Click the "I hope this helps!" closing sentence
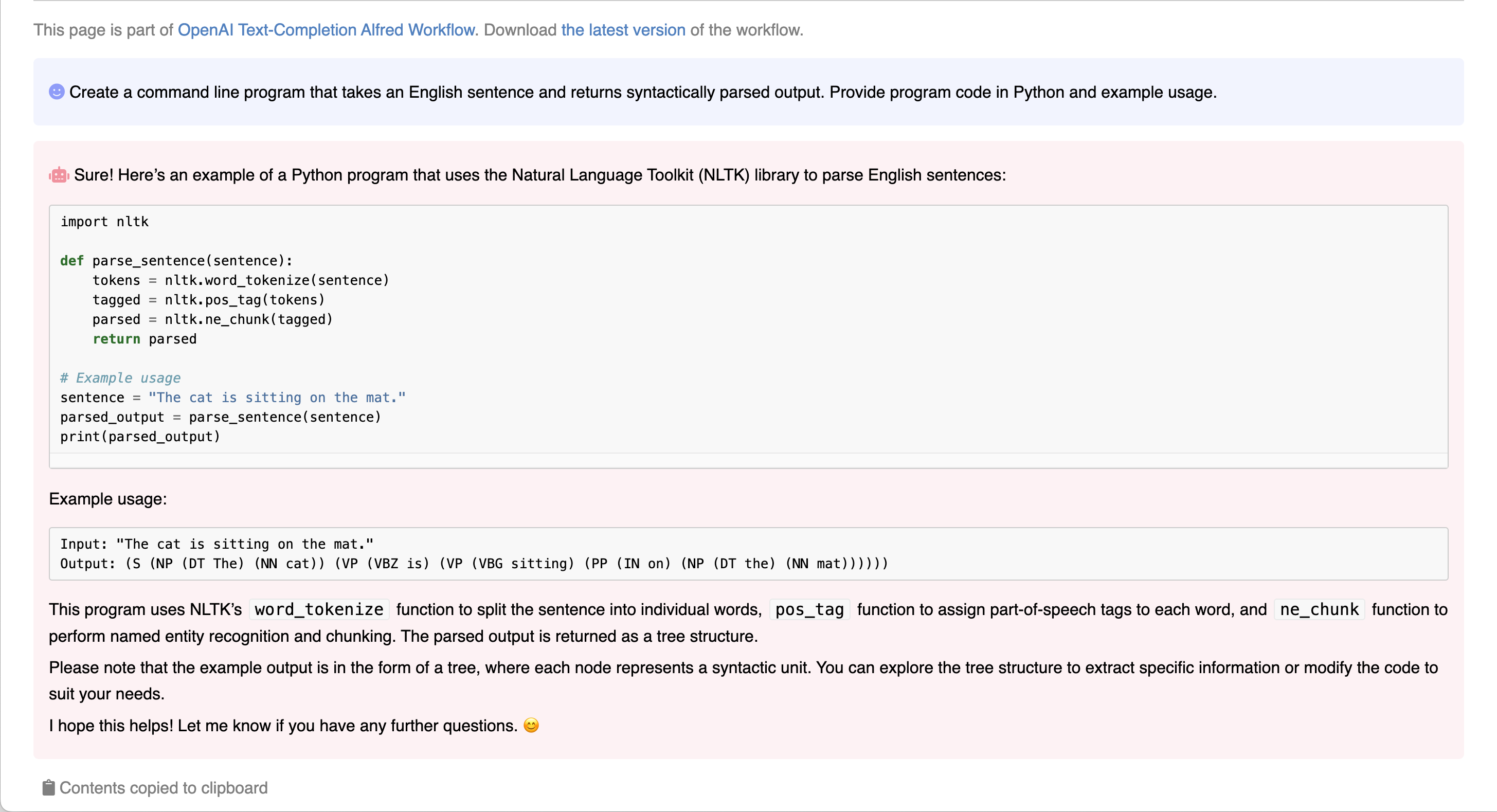This screenshot has height=812, width=1497. point(283,726)
